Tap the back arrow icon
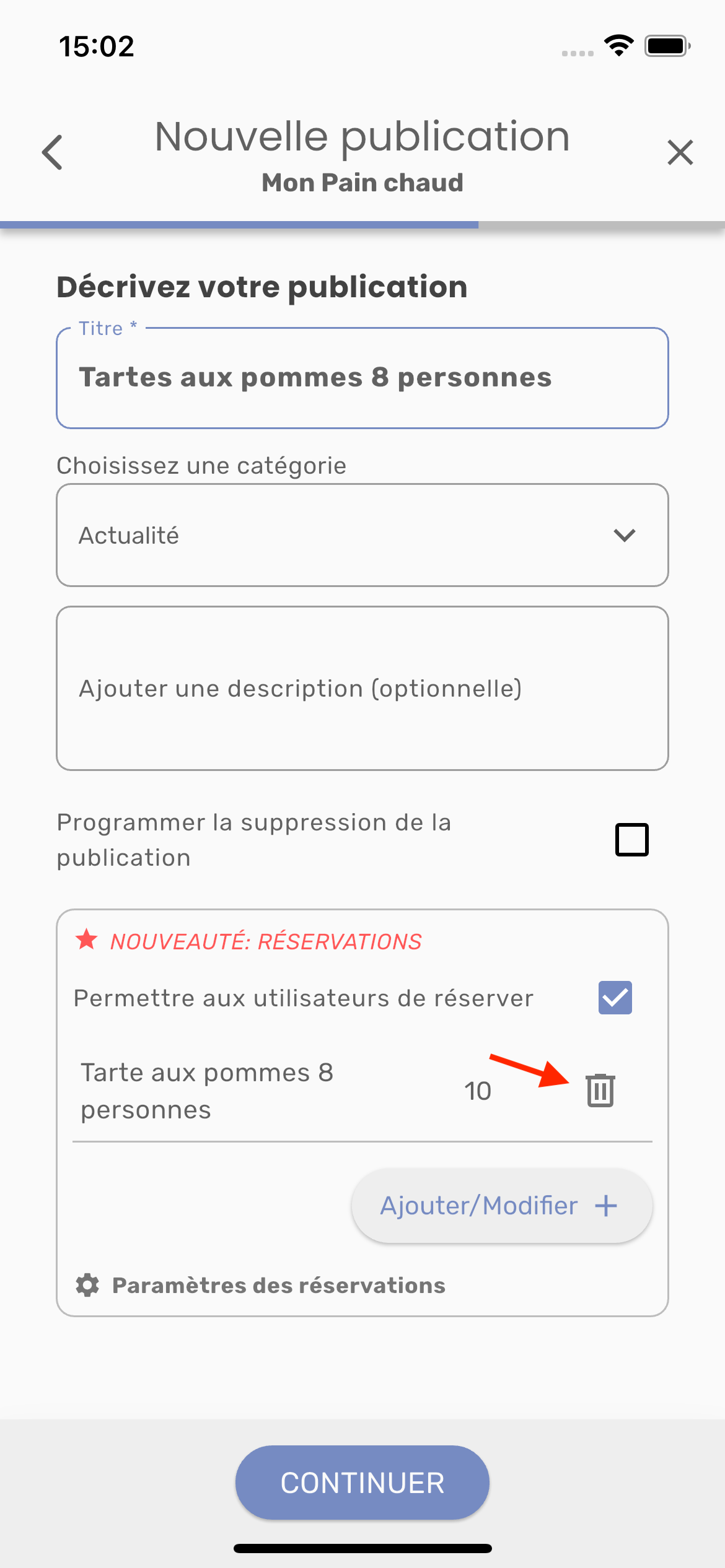Image resolution: width=725 pixels, height=1568 pixels. [52, 152]
